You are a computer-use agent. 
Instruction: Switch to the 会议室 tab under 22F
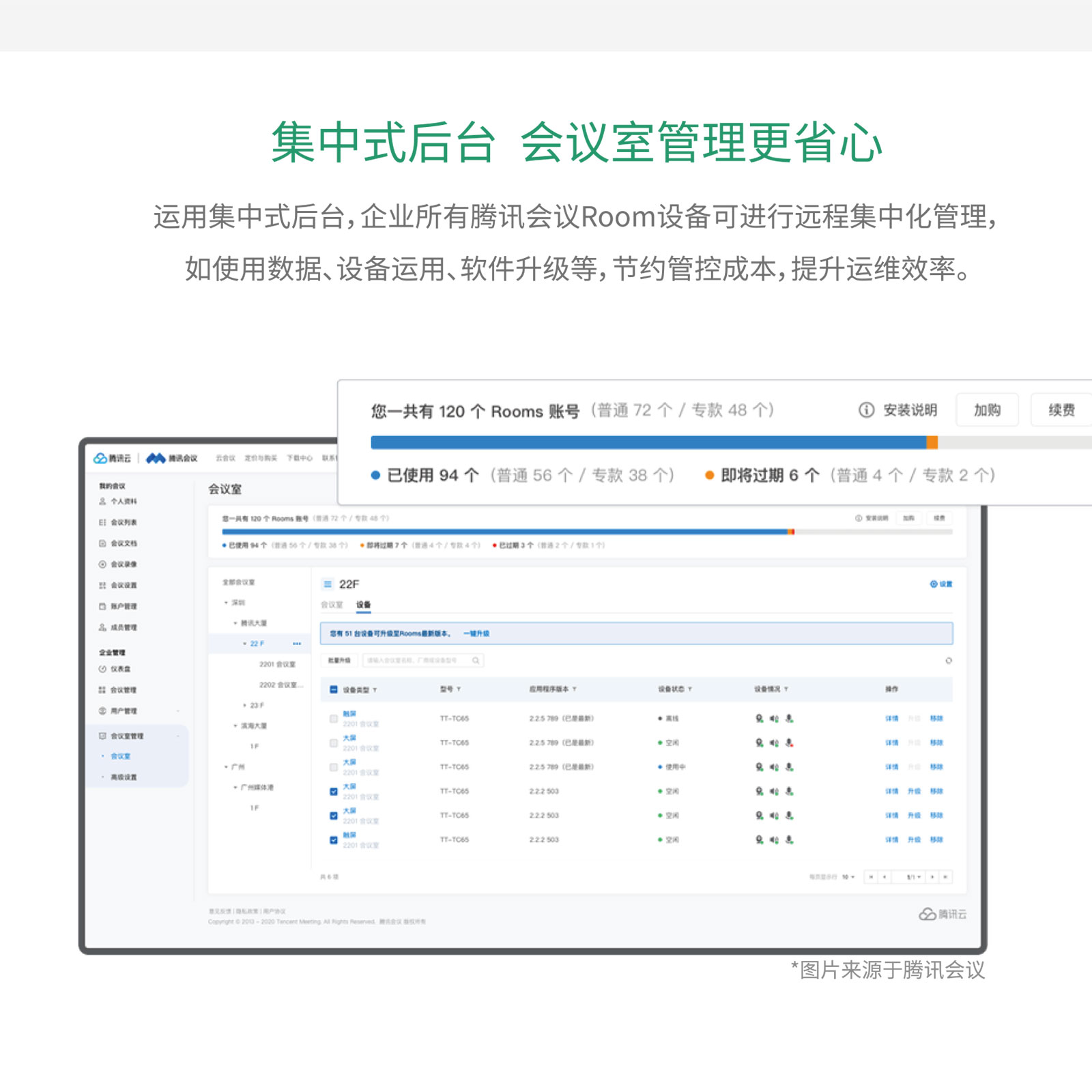332,605
